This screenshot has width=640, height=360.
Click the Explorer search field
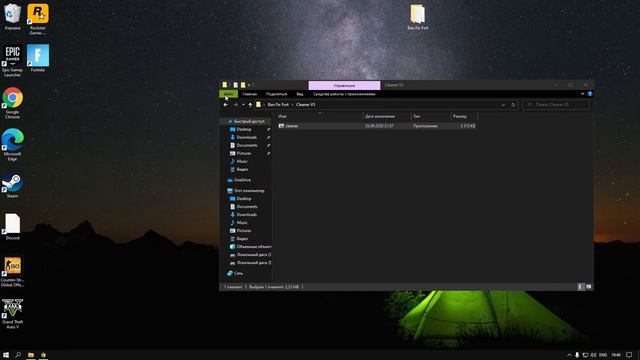(556, 105)
